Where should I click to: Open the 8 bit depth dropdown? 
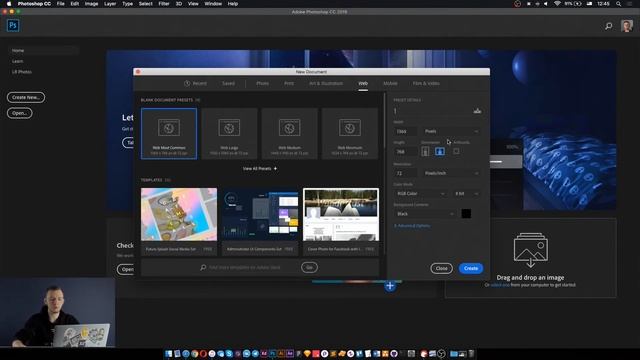click(x=466, y=193)
